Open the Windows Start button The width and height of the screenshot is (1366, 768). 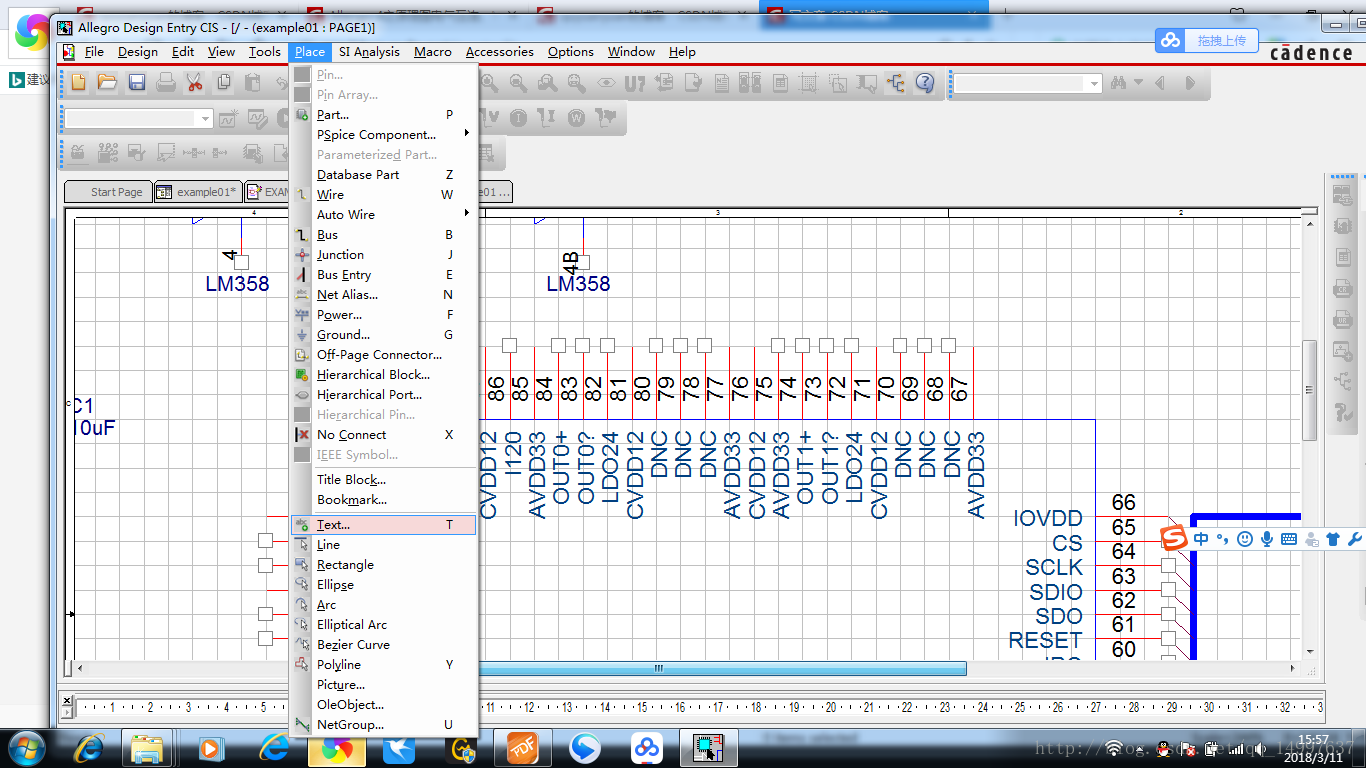click(26, 747)
